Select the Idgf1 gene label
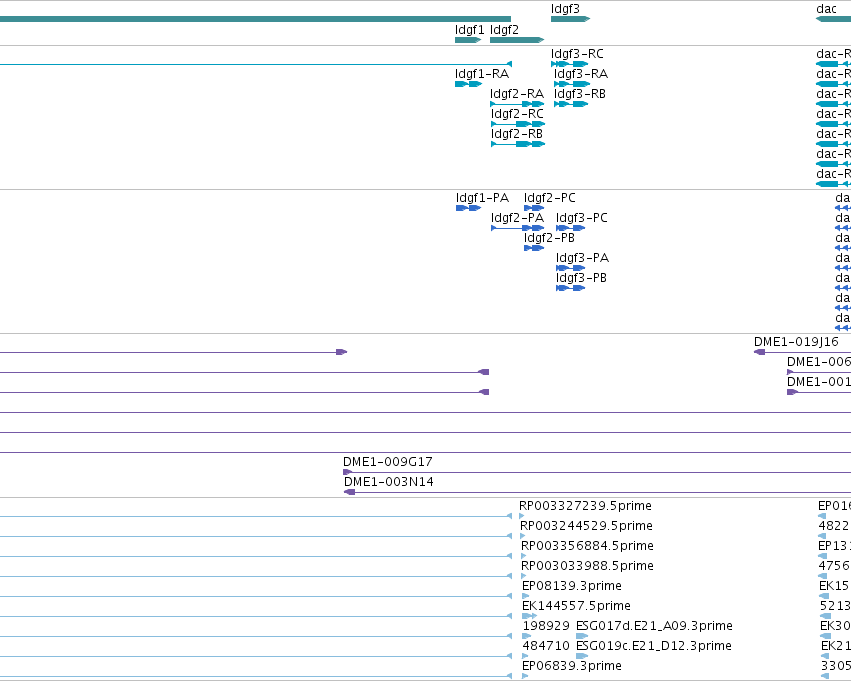The width and height of the screenshot is (851, 681). pyautogui.click(x=469, y=30)
